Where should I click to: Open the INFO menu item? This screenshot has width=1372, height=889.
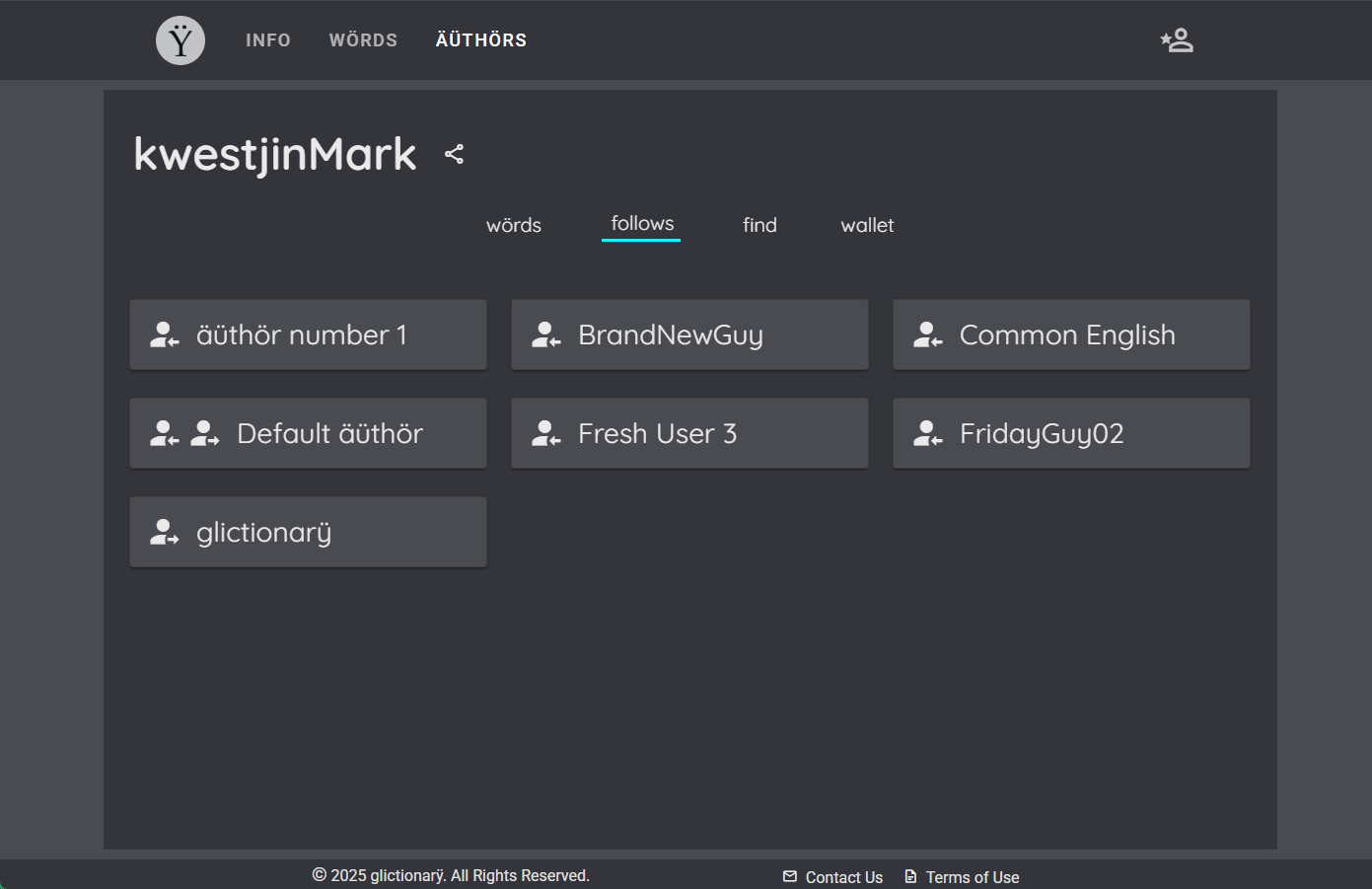(268, 40)
